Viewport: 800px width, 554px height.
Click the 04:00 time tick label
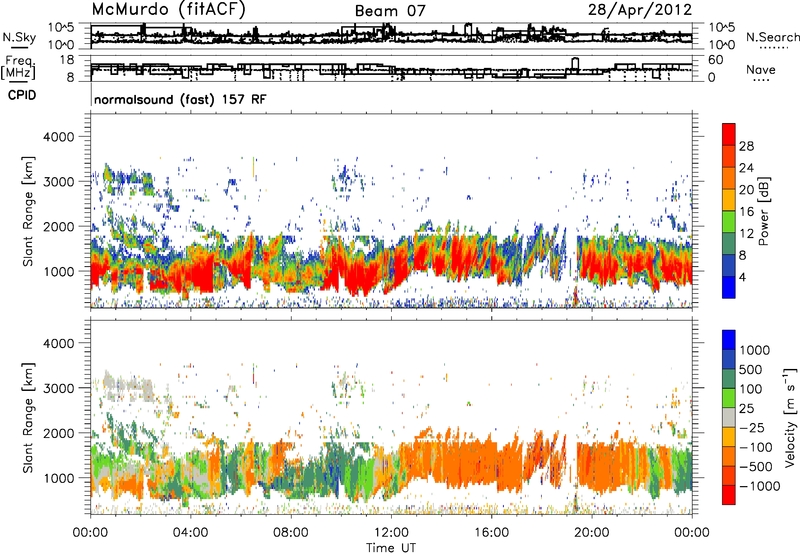(191, 533)
